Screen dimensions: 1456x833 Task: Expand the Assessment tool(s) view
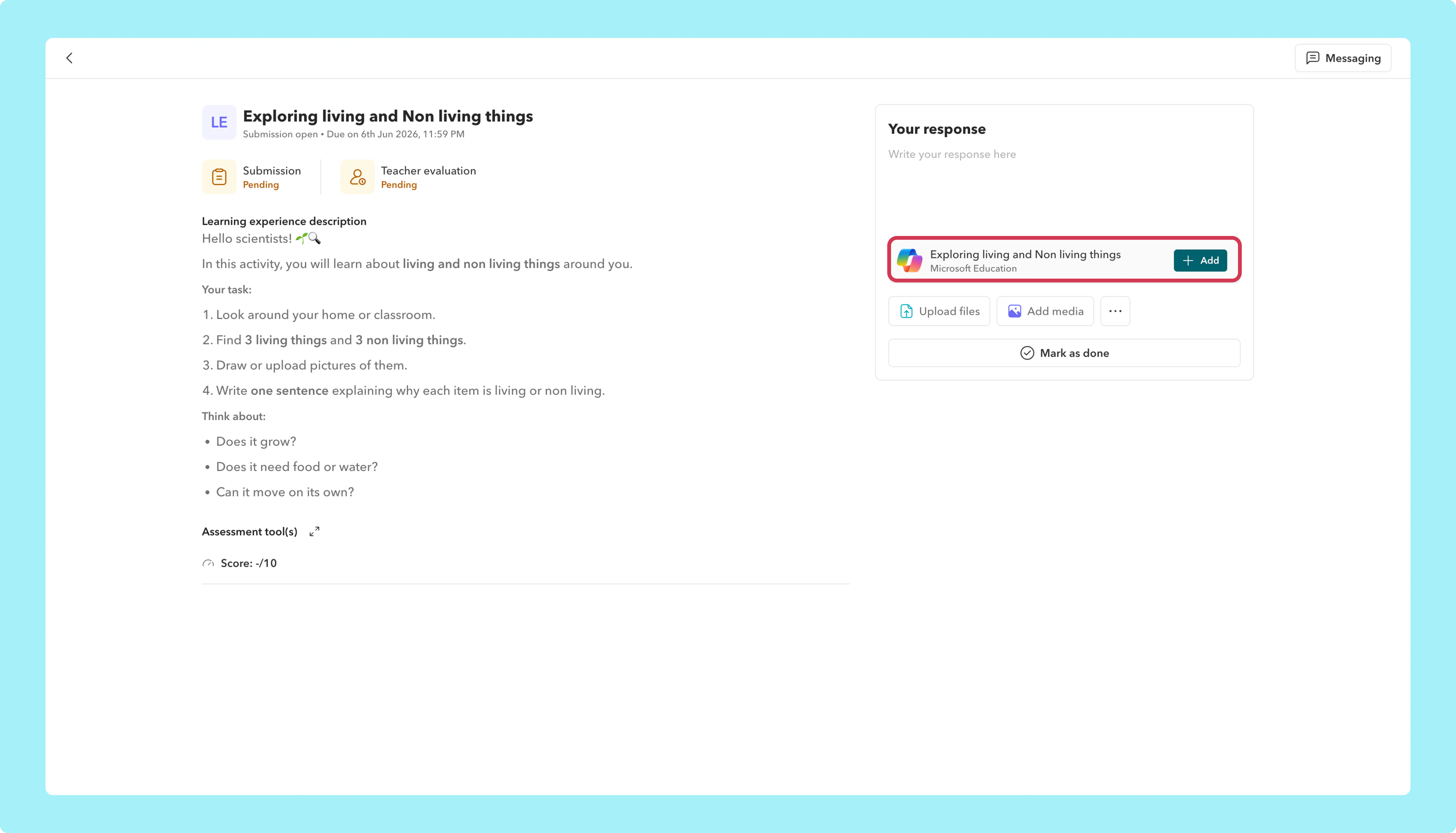(314, 531)
